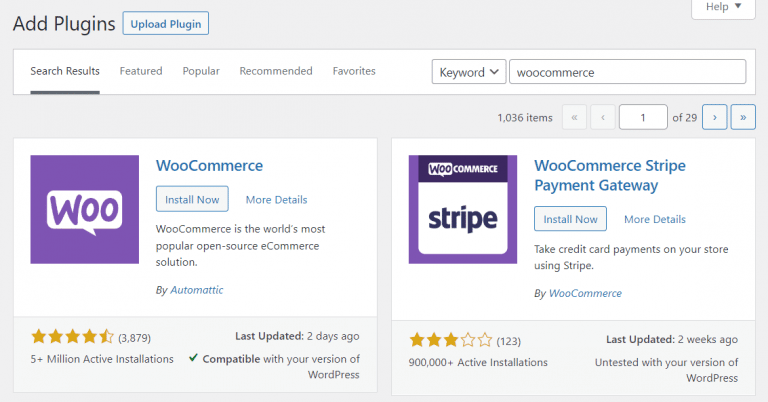Click the first page double-arrow button
This screenshot has height=402, width=768.
(x=575, y=117)
